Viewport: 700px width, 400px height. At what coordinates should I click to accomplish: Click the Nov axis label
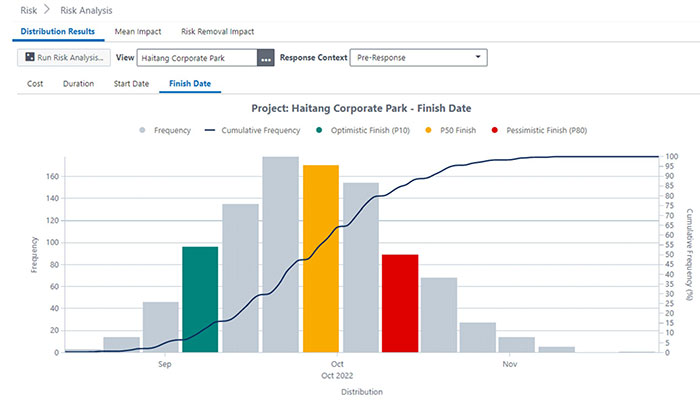click(510, 364)
